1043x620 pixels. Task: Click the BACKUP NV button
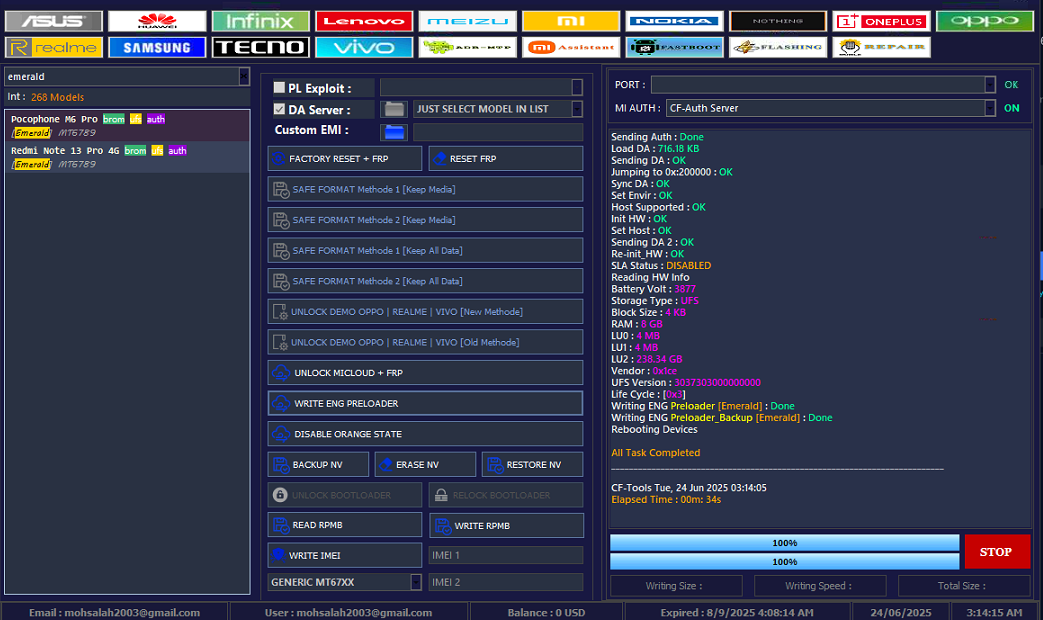318,464
